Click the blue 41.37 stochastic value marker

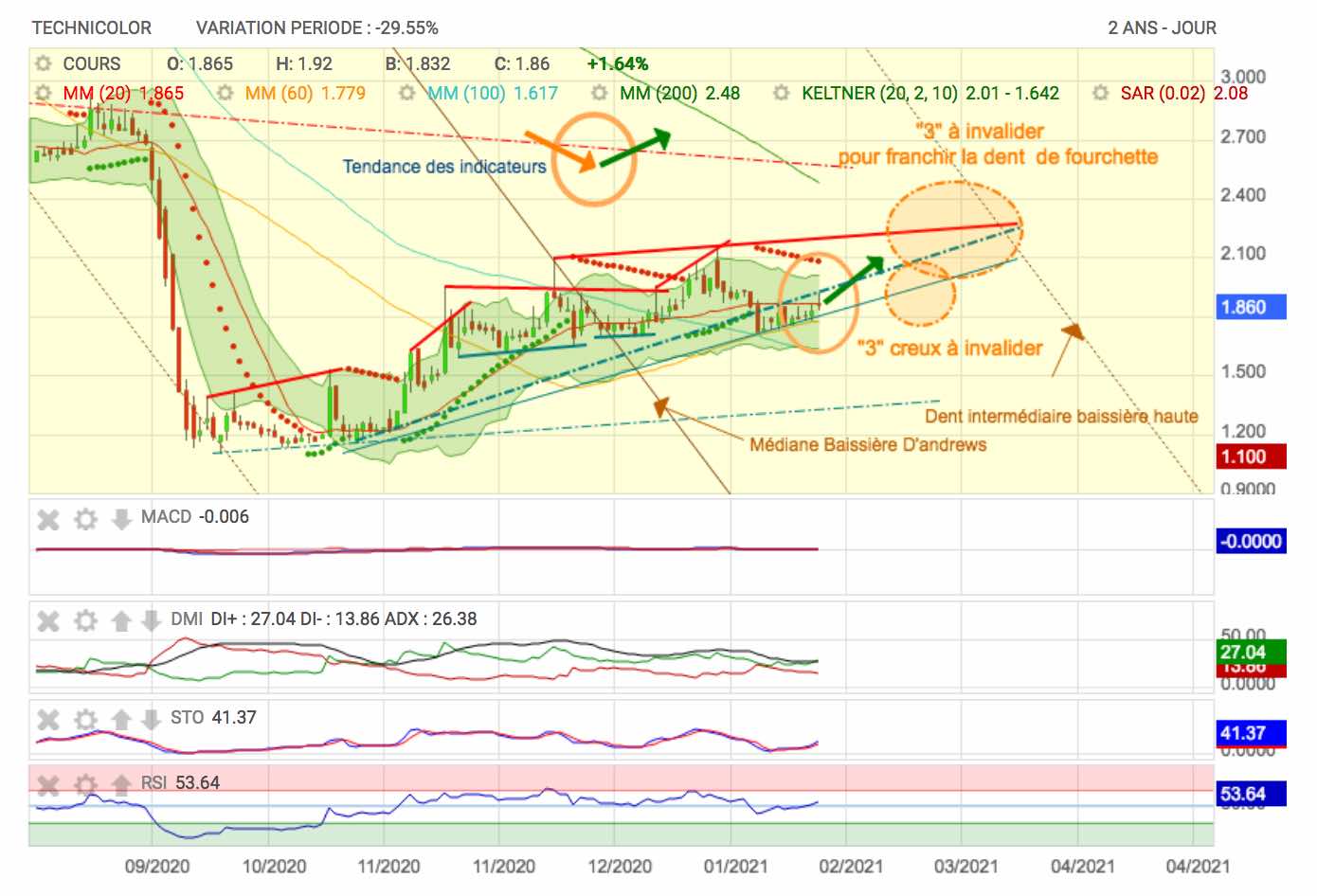(1251, 734)
